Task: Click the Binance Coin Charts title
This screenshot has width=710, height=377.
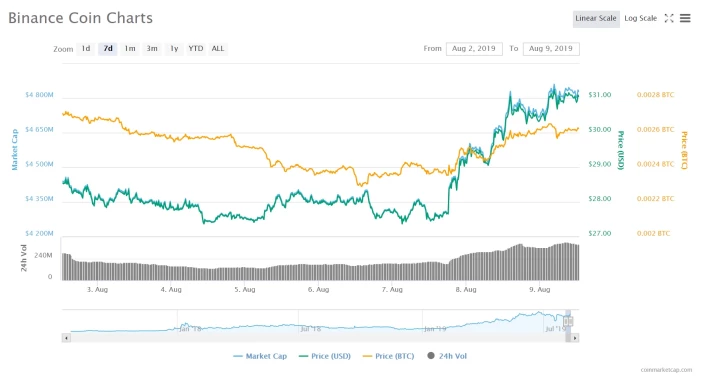Action: click(x=81, y=18)
